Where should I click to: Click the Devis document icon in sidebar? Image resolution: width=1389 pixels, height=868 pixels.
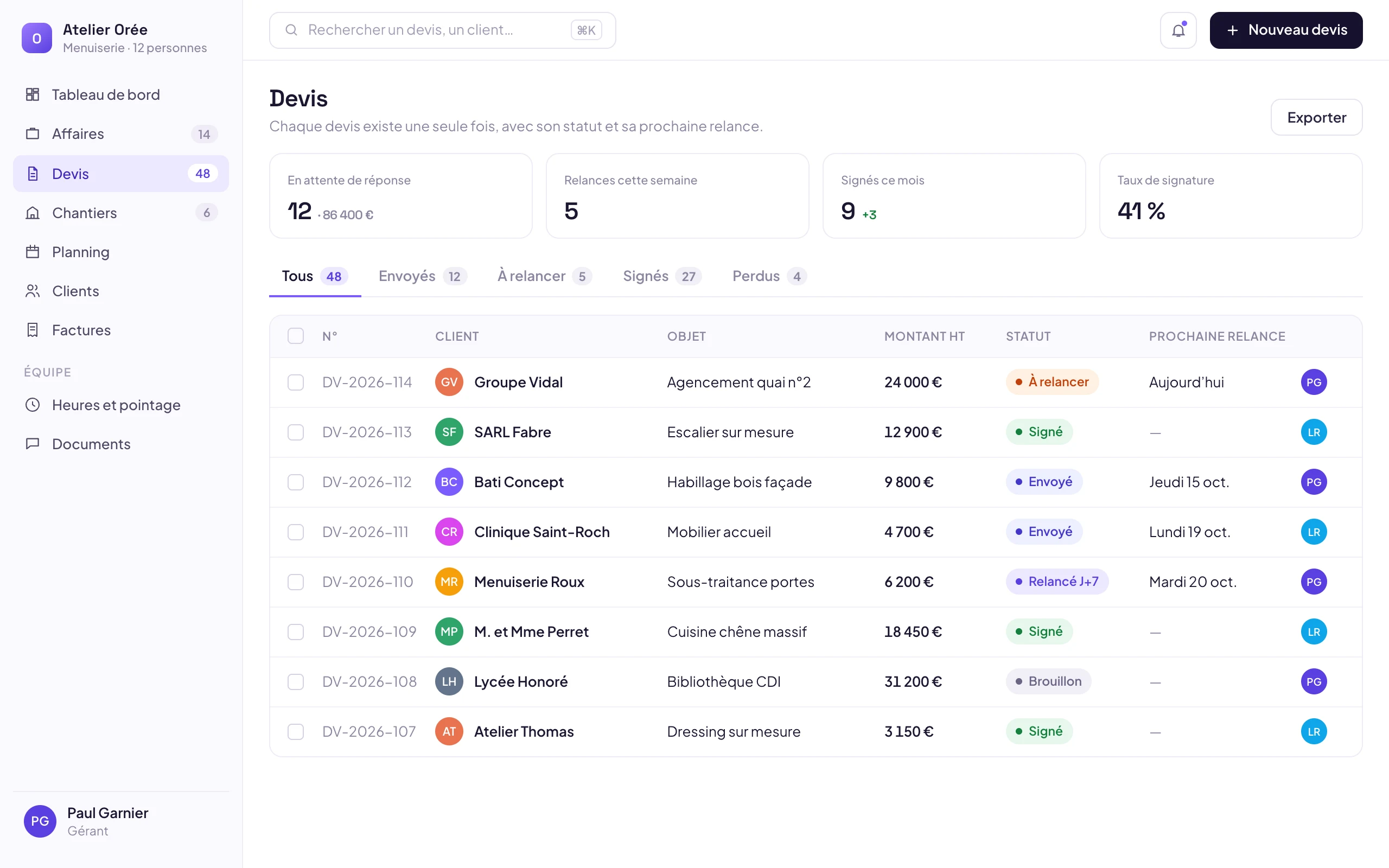click(x=33, y=174)
